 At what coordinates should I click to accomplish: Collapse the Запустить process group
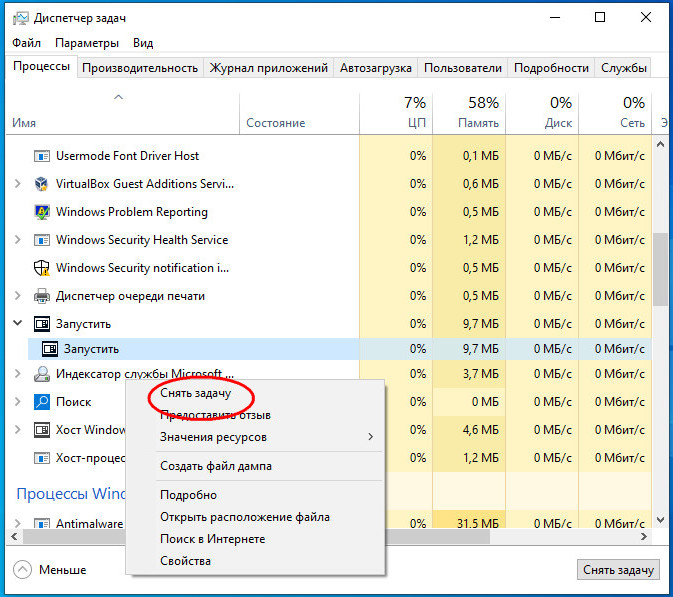(x=18, y=323)
